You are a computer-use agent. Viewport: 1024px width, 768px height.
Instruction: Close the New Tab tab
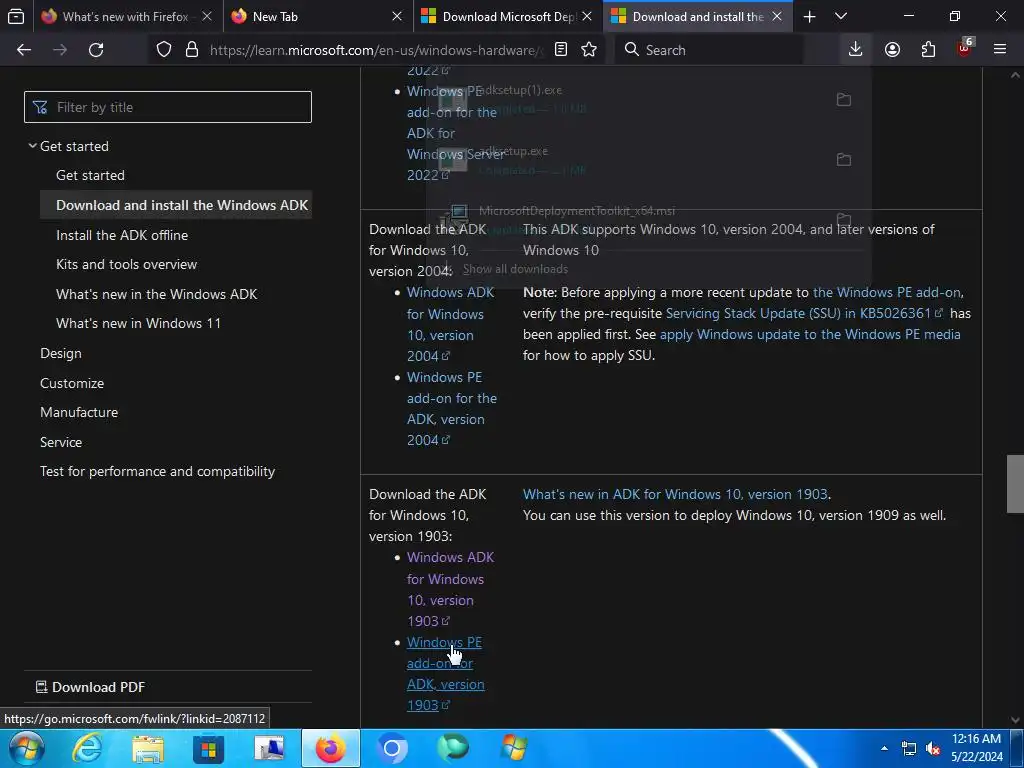pos(396,16)
